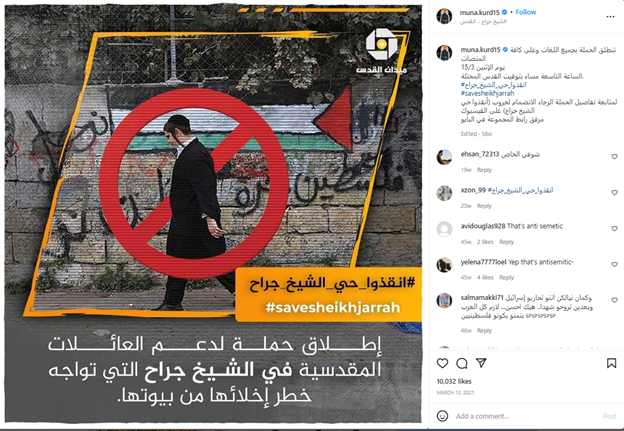Like avidouglas928's comment

pyautogui.click(x=614, y=228)
